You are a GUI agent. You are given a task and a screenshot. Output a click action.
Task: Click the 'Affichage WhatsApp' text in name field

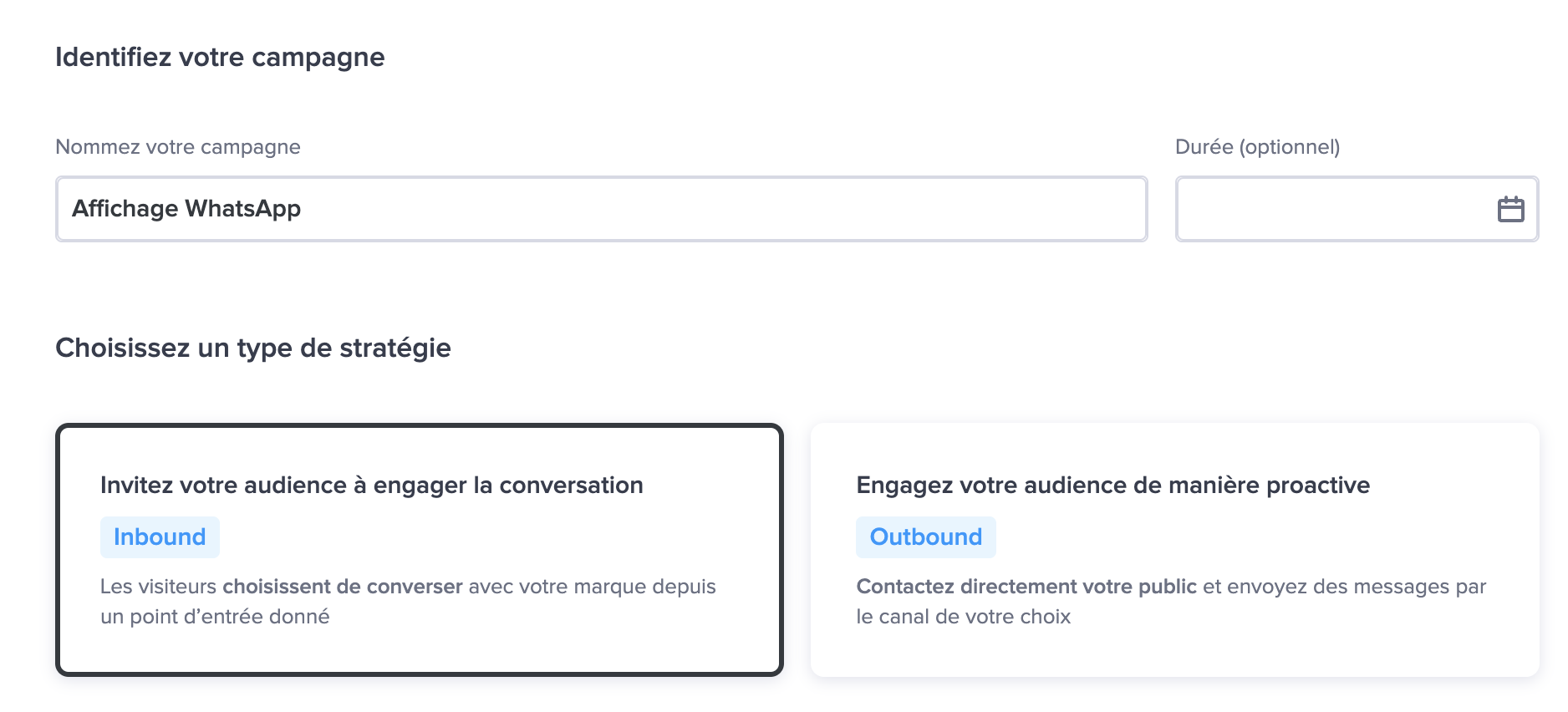186,209
